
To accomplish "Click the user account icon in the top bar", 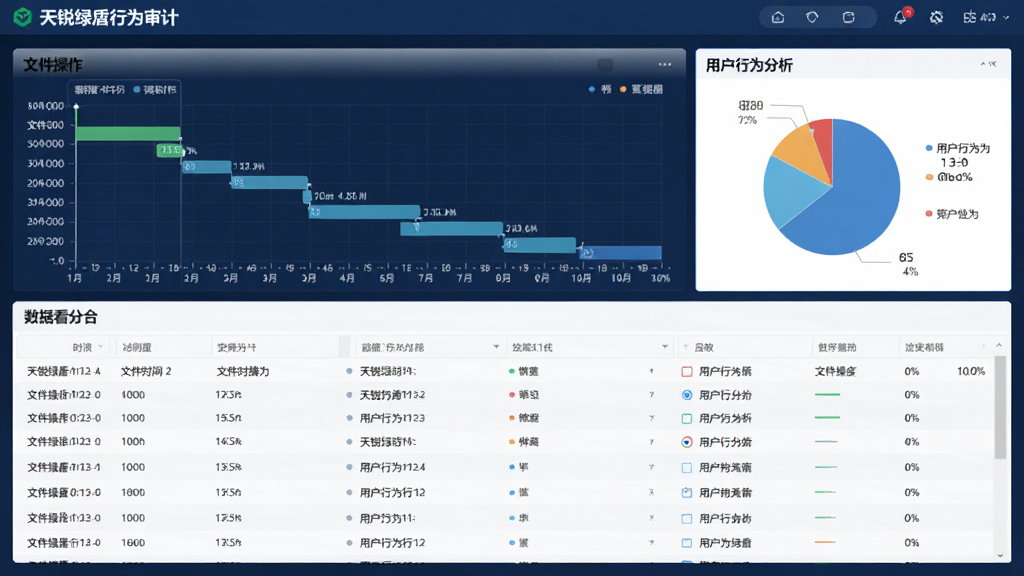I will 970,17.
